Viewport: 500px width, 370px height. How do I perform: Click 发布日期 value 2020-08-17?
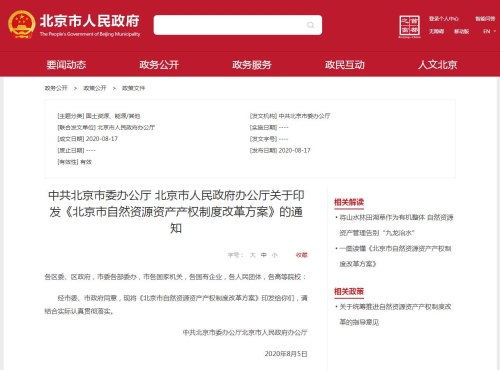(x=295, y=150)
